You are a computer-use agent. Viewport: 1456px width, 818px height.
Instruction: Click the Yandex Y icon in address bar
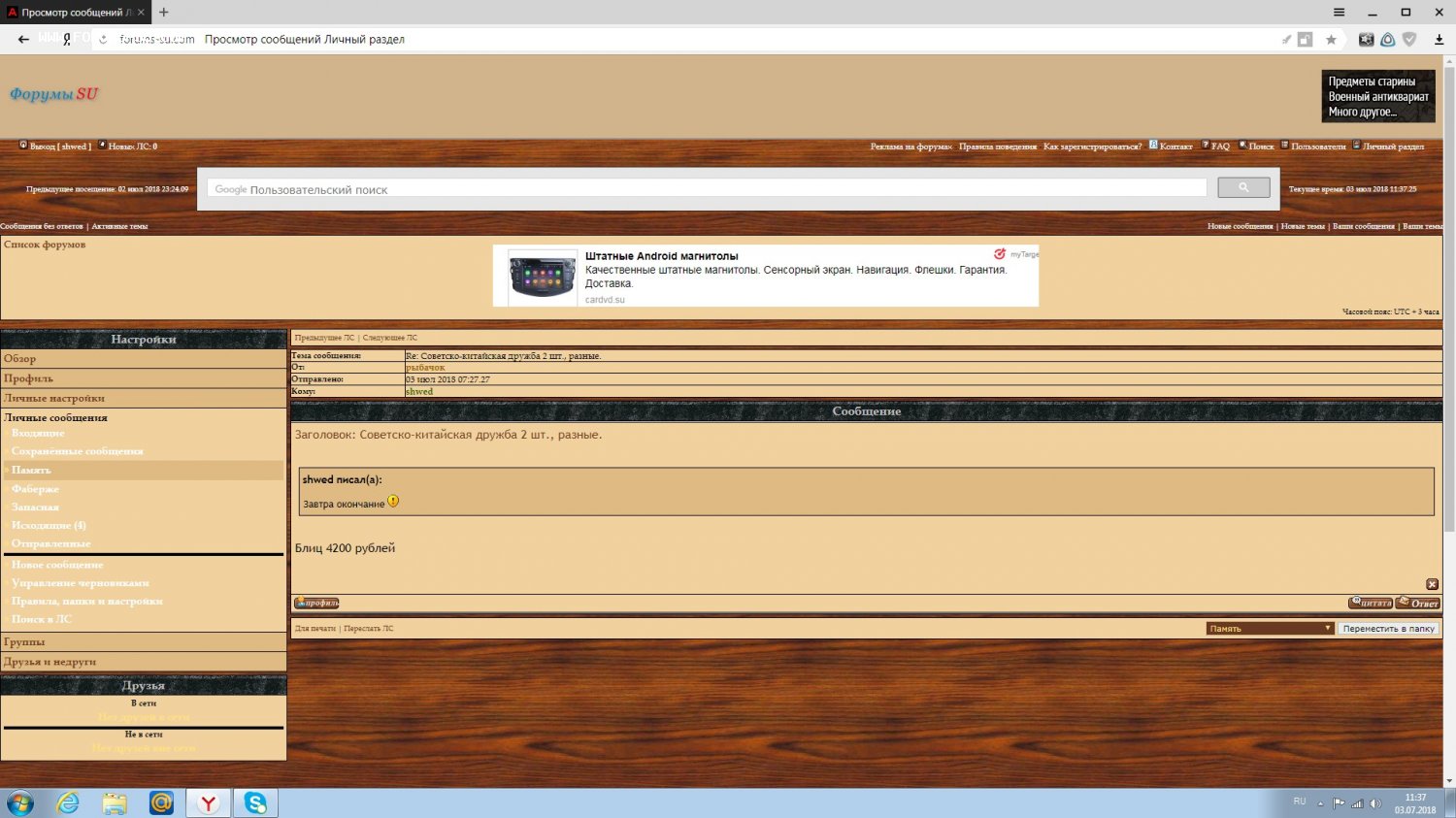click(67, 40)
